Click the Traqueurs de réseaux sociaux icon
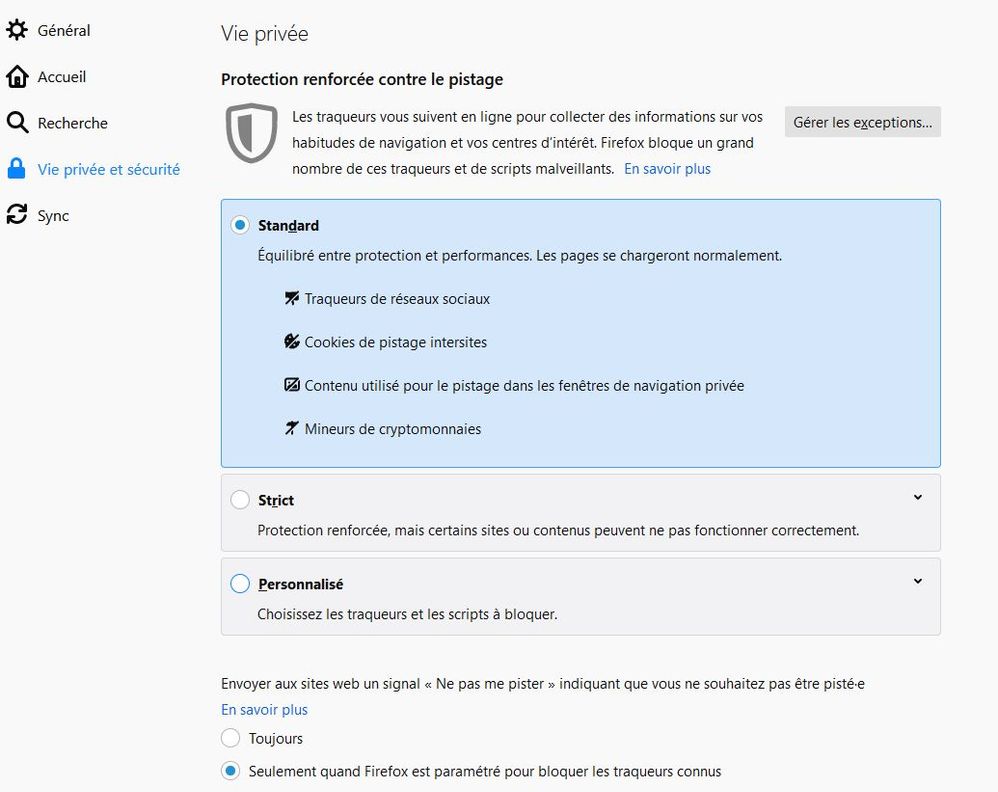Image resolution: width=998 pixels, height=792 pixels. click(x=291, y=297)
